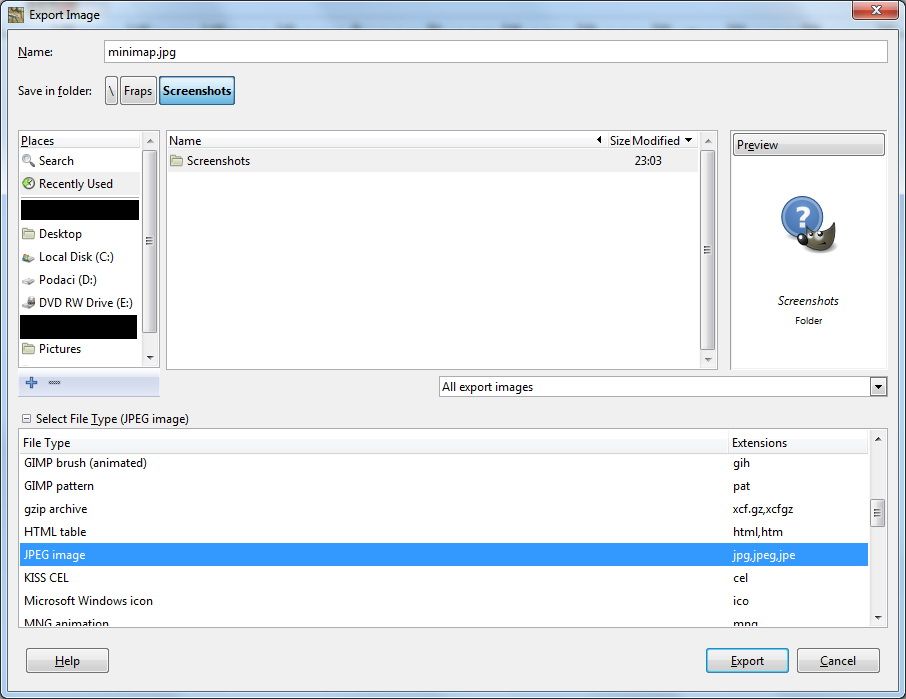This screenshot has width=906, height=699.
Task: Sort files by the Modified column
Action: pyautogui.click(x=656, y=141)
